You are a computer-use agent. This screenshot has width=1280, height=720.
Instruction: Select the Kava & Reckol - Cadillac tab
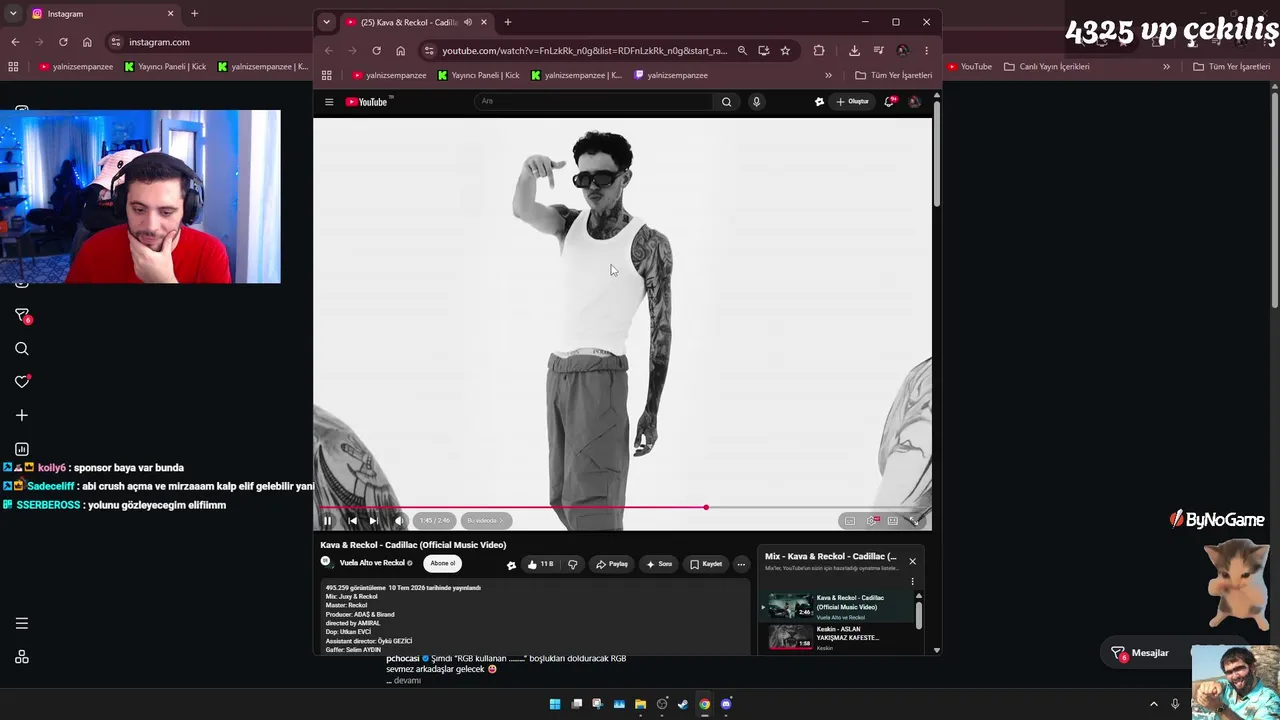tap(416, 22)
